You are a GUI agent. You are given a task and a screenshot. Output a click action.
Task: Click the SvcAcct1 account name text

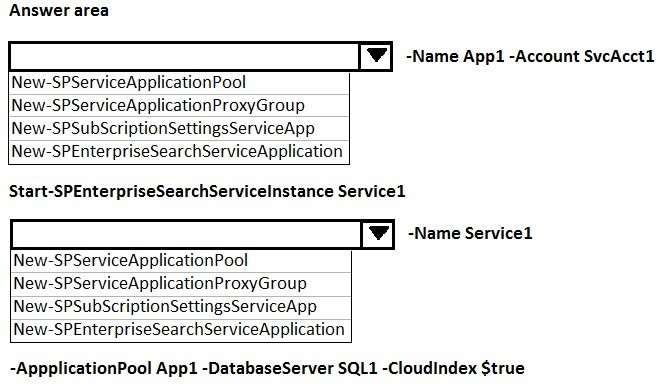619,56
